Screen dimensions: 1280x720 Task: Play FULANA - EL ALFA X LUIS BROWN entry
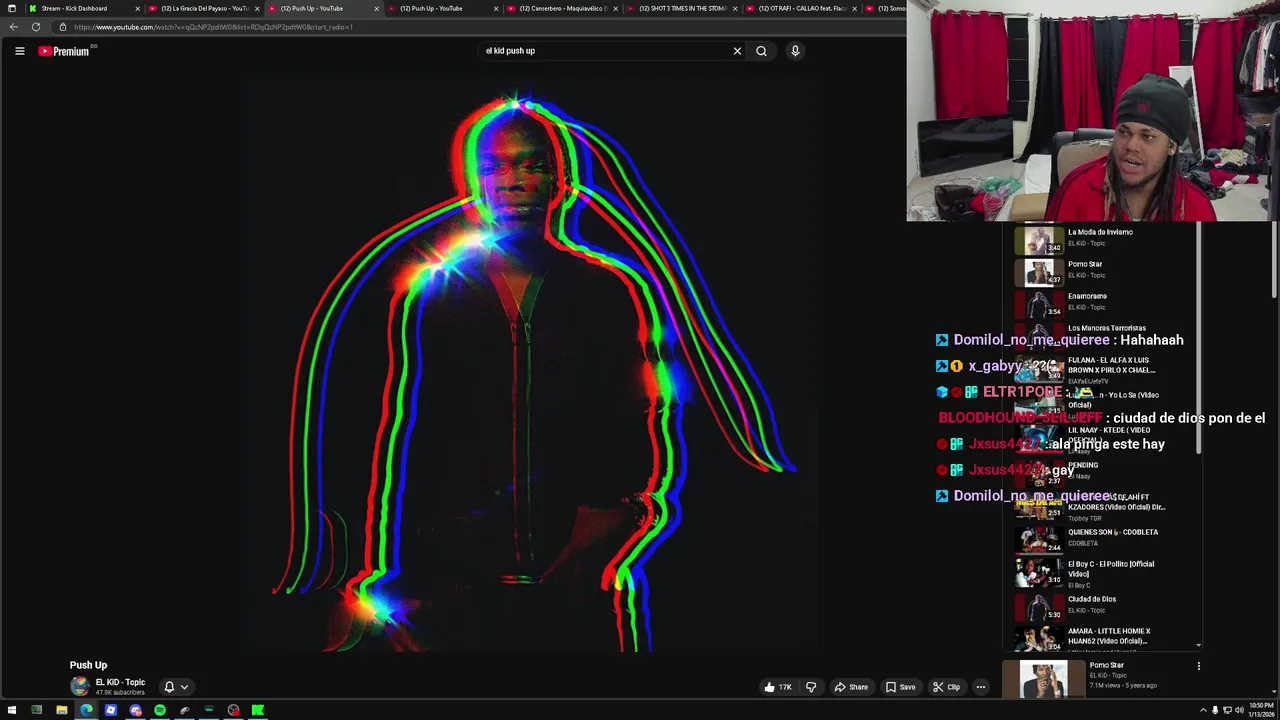tap(1105, 368)
